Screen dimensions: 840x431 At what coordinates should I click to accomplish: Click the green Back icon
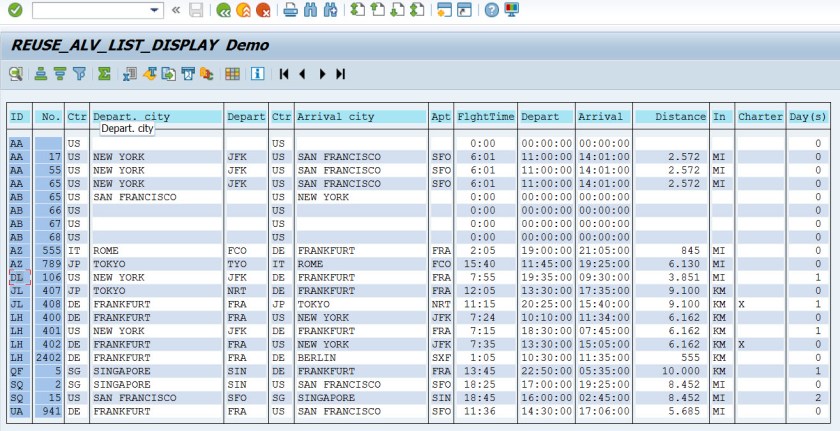point(223,10)
